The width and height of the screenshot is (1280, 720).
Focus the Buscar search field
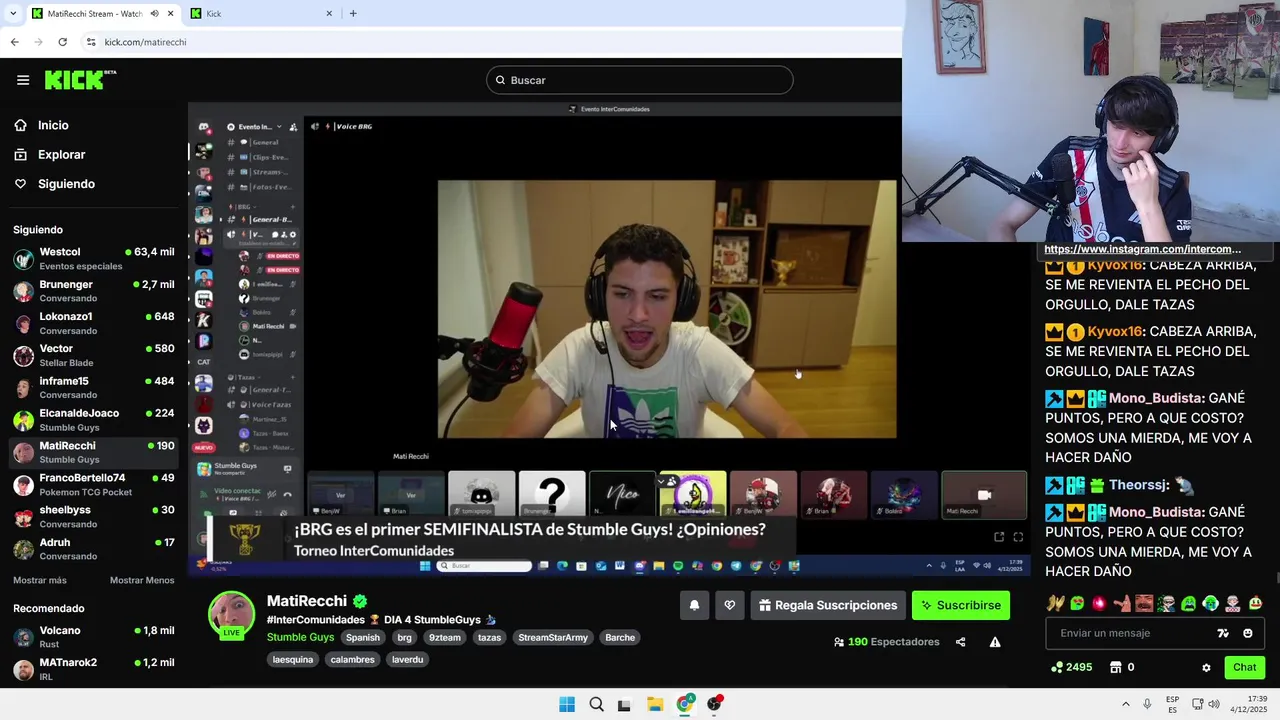pyautogui.click(x=640, y=80)
